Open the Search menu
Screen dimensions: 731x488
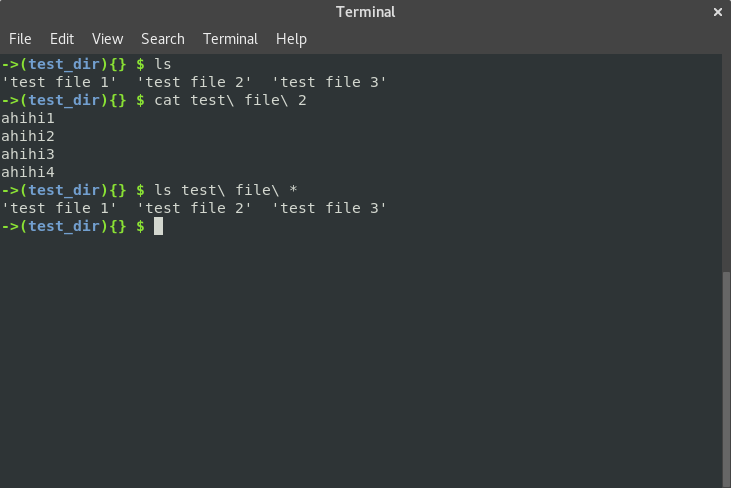pyautogui.click(x=162, y=39)
